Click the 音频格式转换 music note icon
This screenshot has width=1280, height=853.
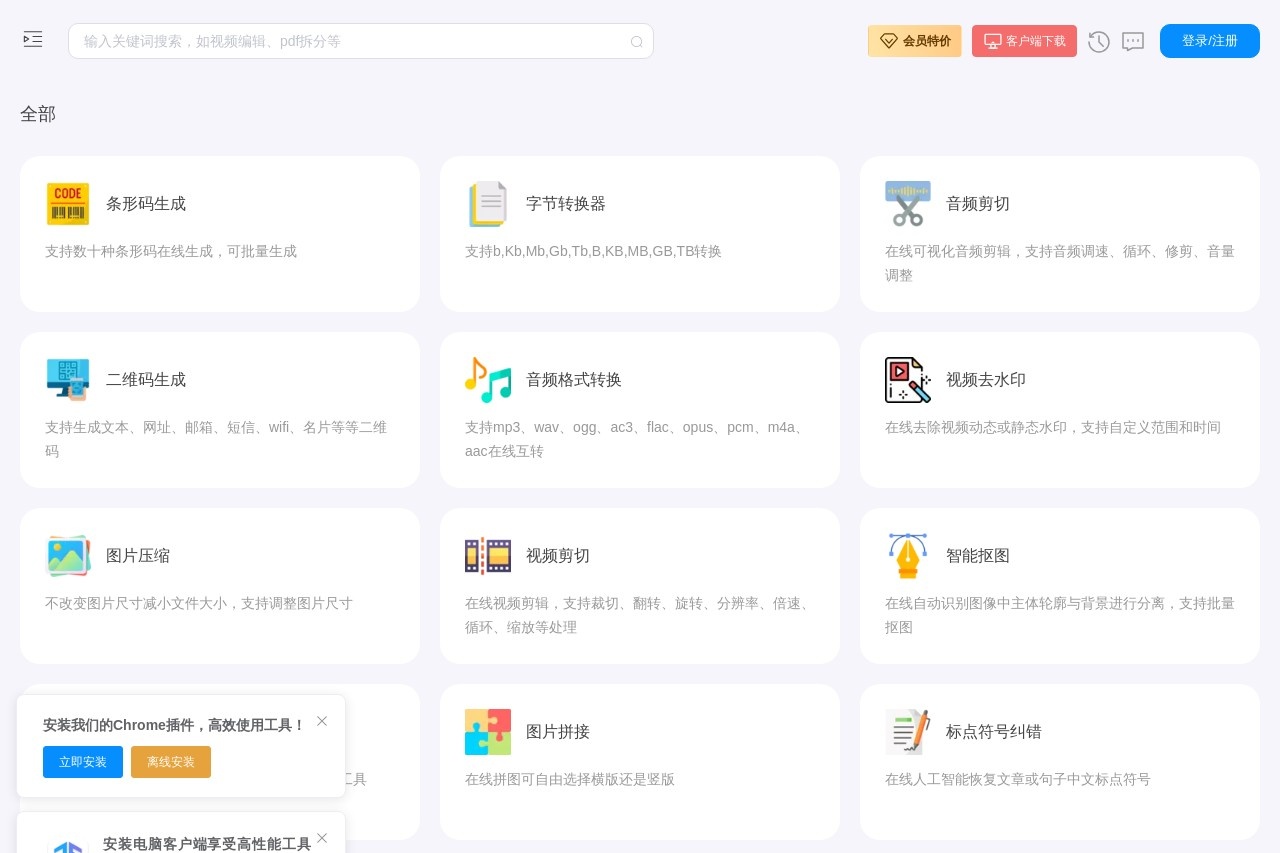(487, 380)
